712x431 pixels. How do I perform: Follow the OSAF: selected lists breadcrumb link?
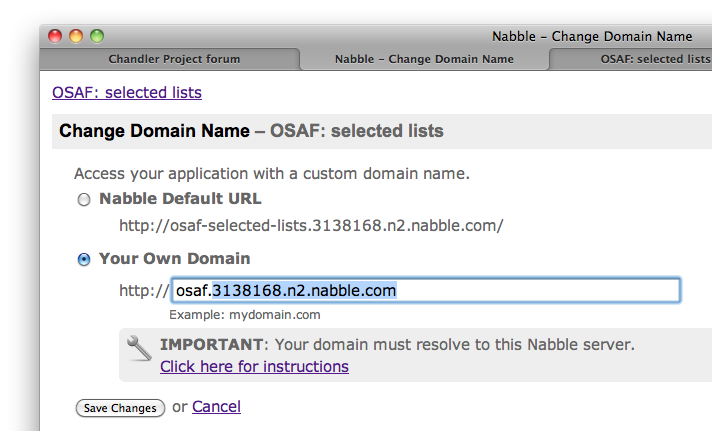[127, 93]
